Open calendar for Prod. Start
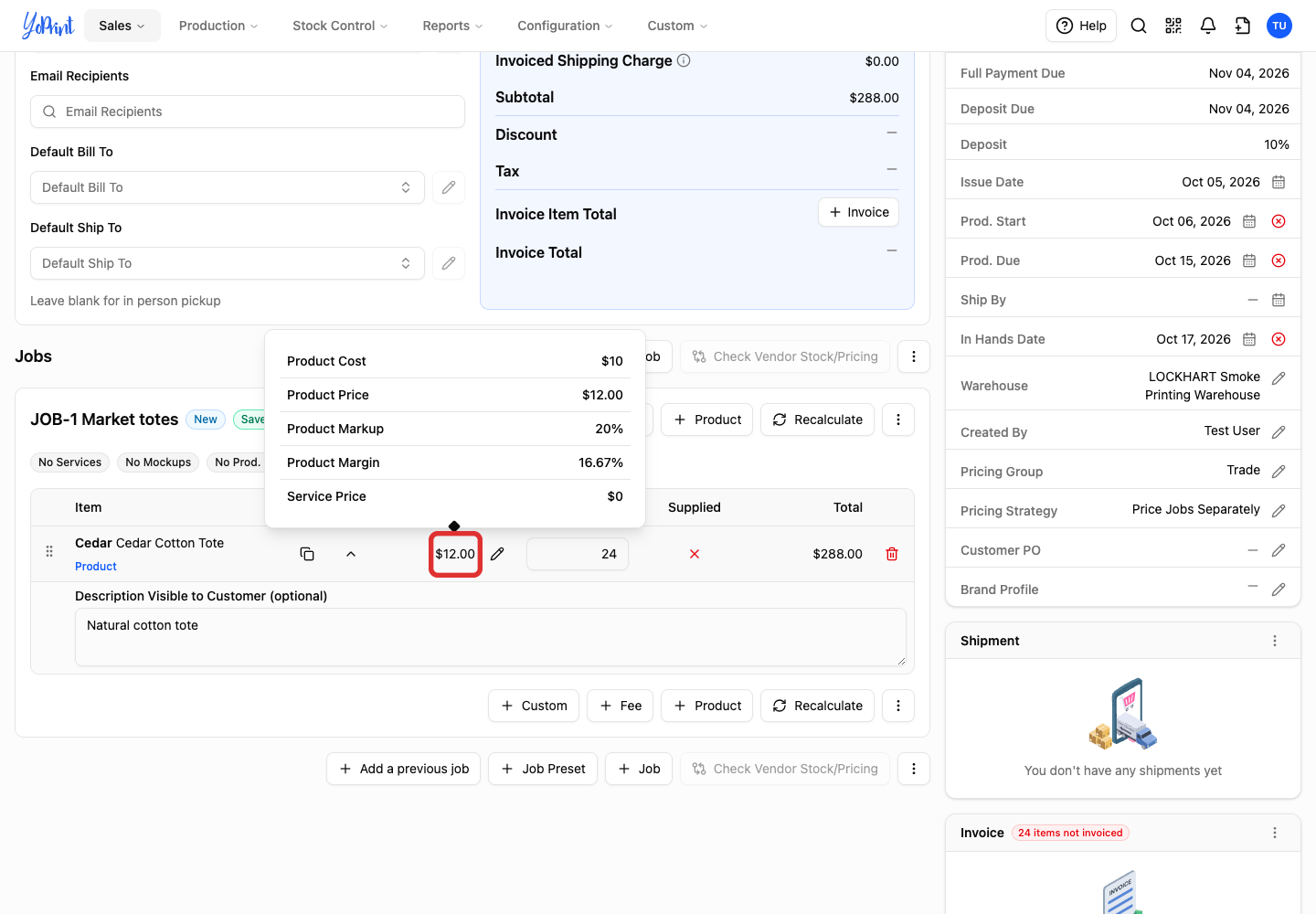 point(1249,221)
